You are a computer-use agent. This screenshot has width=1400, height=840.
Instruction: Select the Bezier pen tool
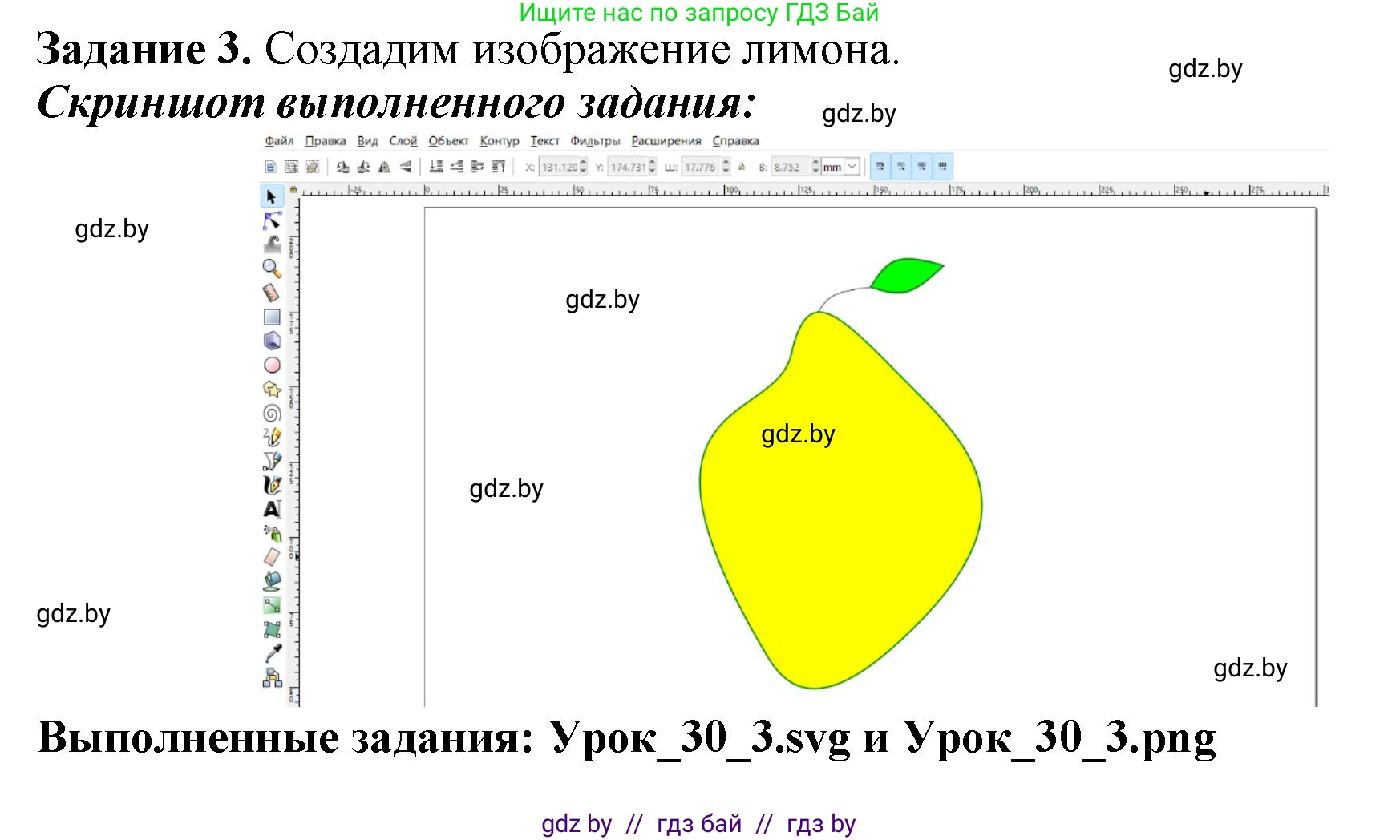273,462
